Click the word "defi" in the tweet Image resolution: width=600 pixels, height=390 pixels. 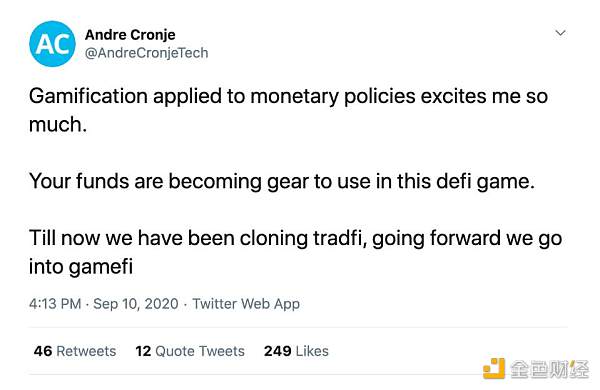pos(454,181)
